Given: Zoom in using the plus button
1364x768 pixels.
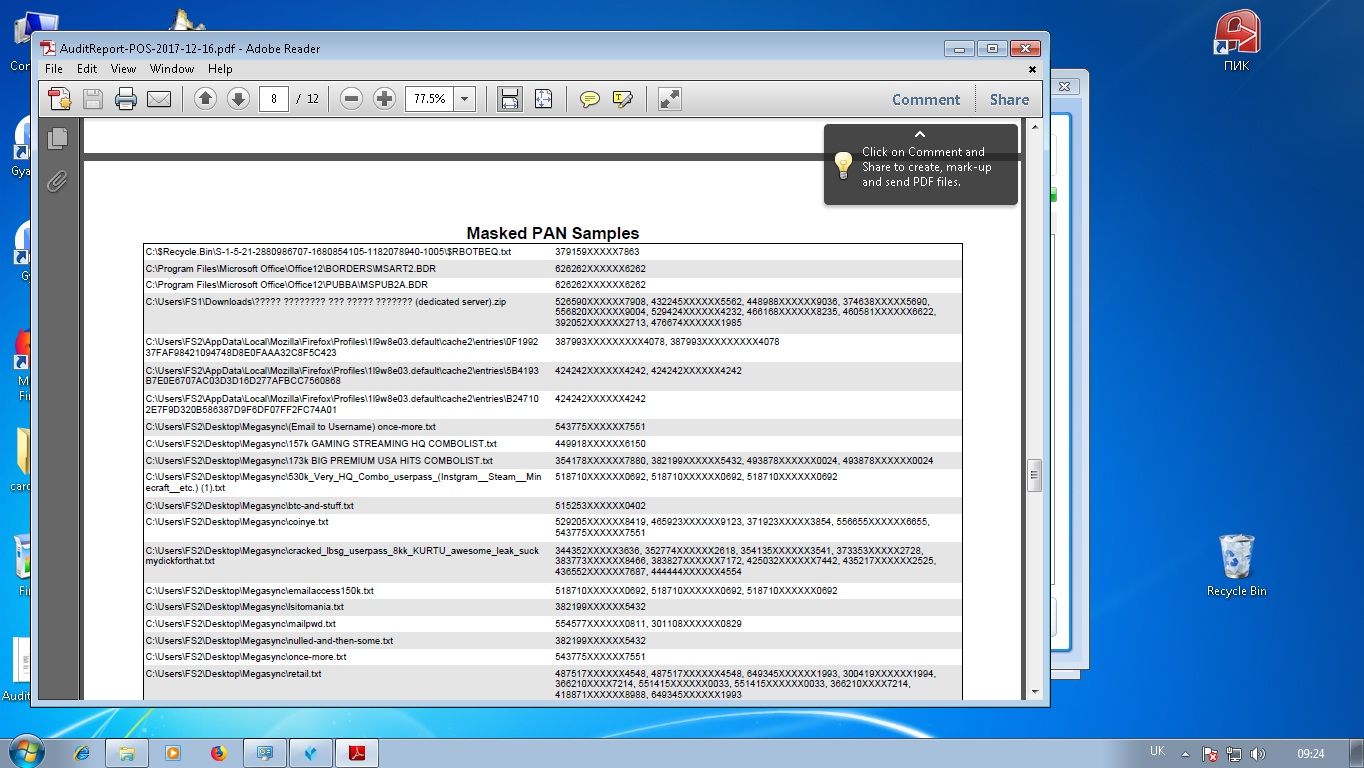Looking at the screenshot, I should (x=384, y=99).
